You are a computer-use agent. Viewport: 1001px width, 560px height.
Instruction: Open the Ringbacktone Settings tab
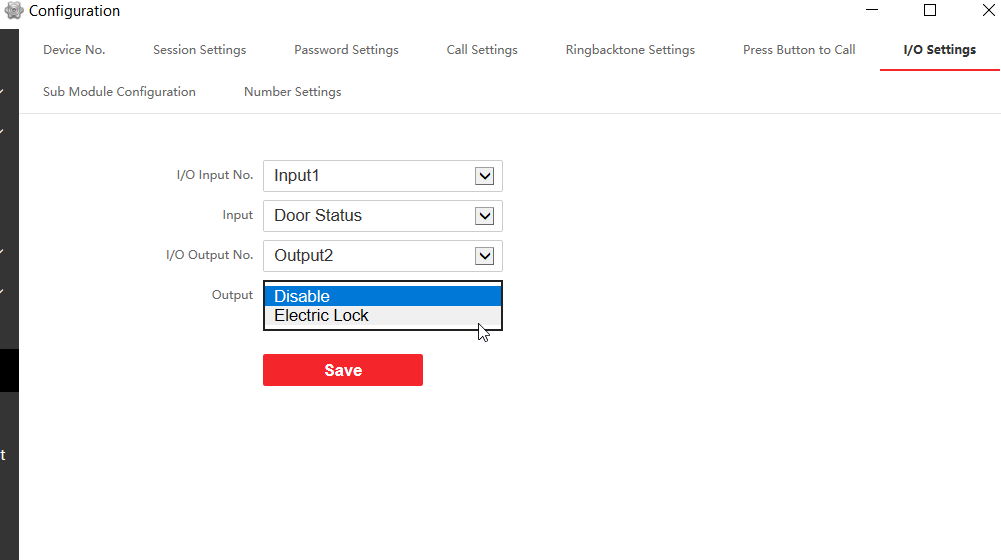pos(630,50)
